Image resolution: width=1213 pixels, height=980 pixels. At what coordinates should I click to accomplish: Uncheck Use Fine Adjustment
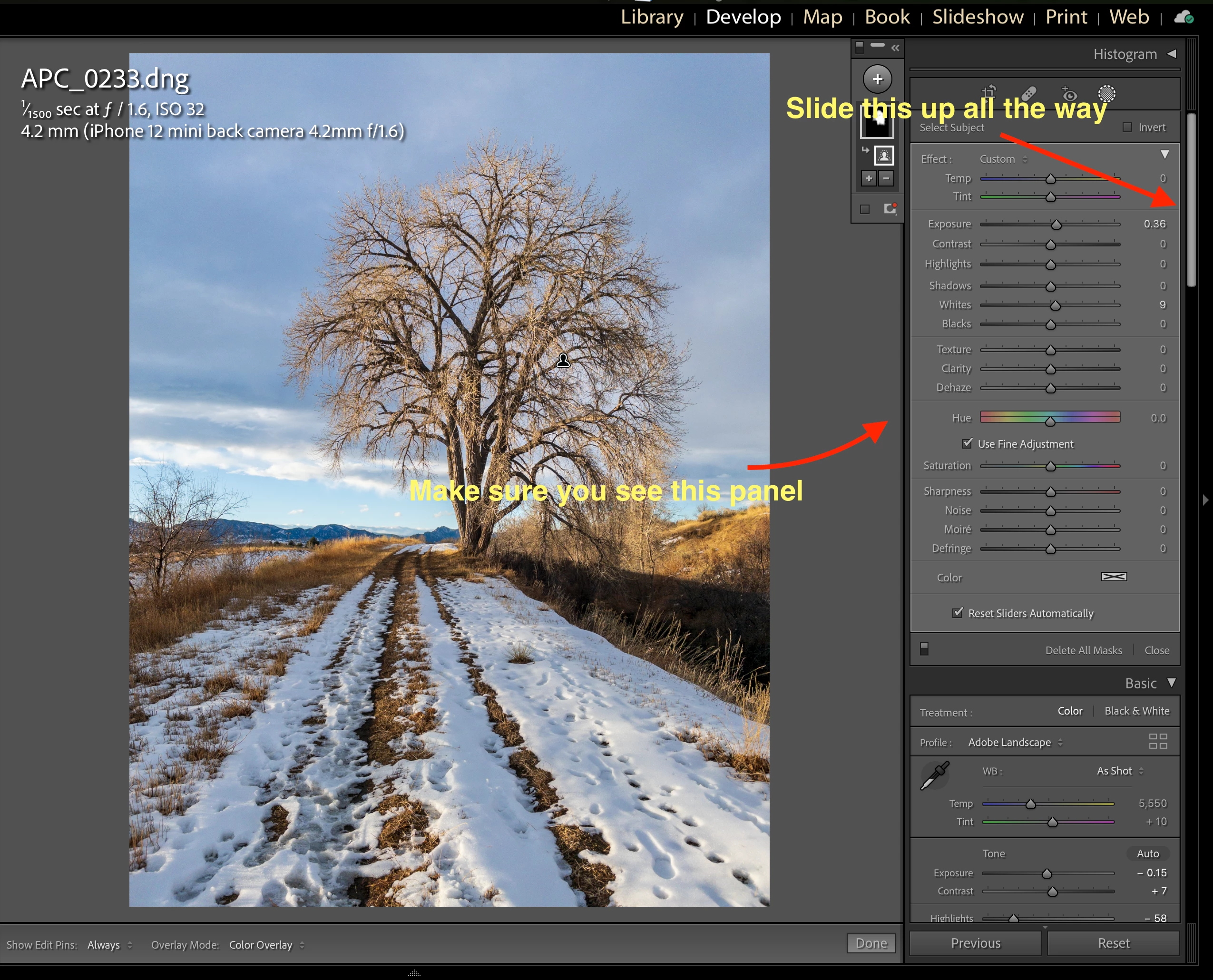click(968, 443)
